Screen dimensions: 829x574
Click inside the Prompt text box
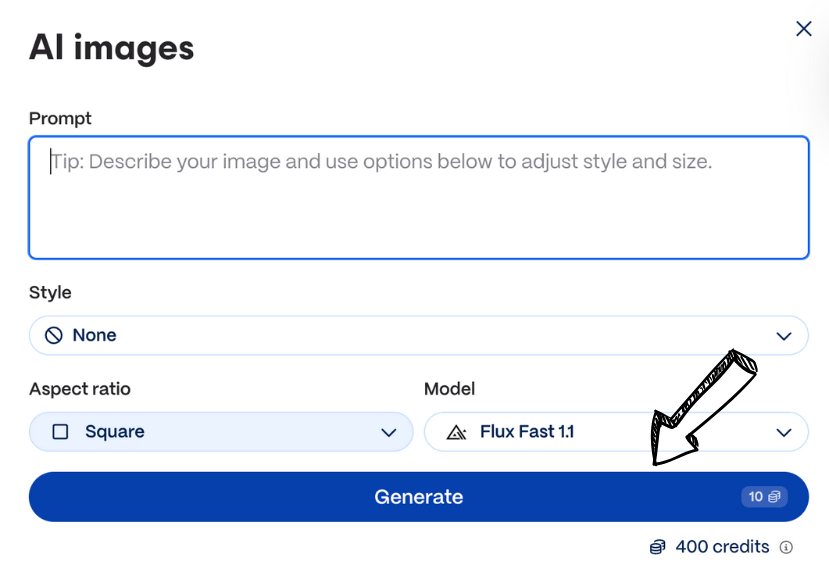tap(418, 198)
